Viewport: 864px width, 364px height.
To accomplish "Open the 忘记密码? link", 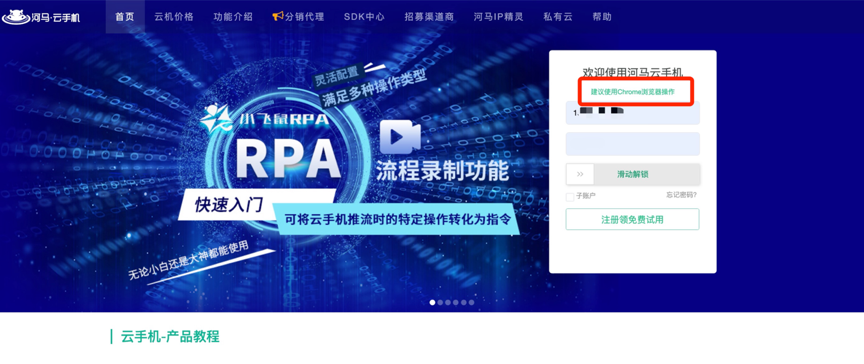I will point(682,195).
